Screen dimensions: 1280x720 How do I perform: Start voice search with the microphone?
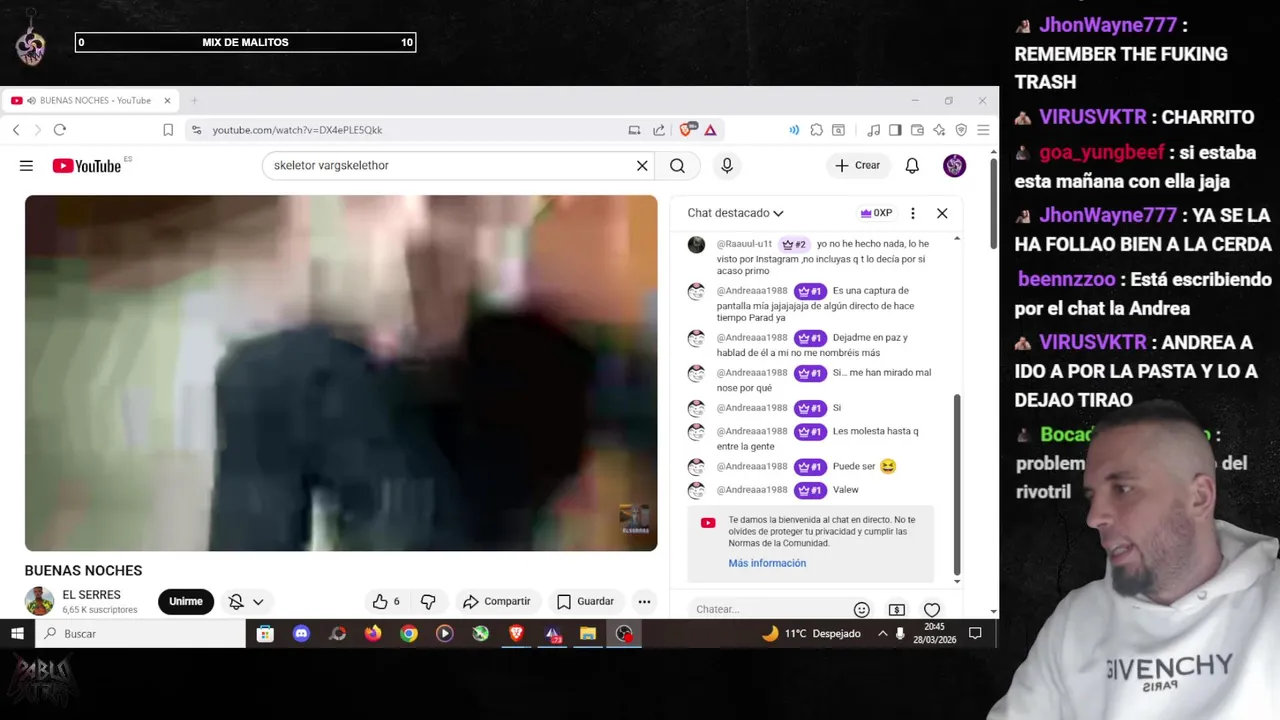(x=727, y=166)
